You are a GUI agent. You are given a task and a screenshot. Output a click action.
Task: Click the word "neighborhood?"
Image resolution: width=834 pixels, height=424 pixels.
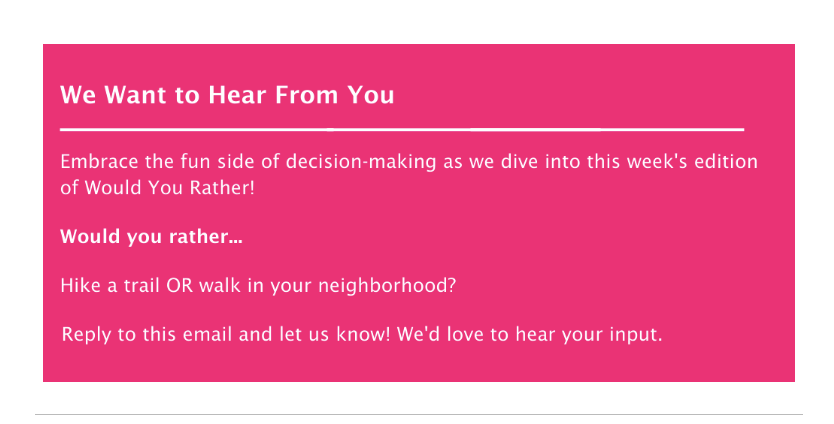[x=387, y=286]
